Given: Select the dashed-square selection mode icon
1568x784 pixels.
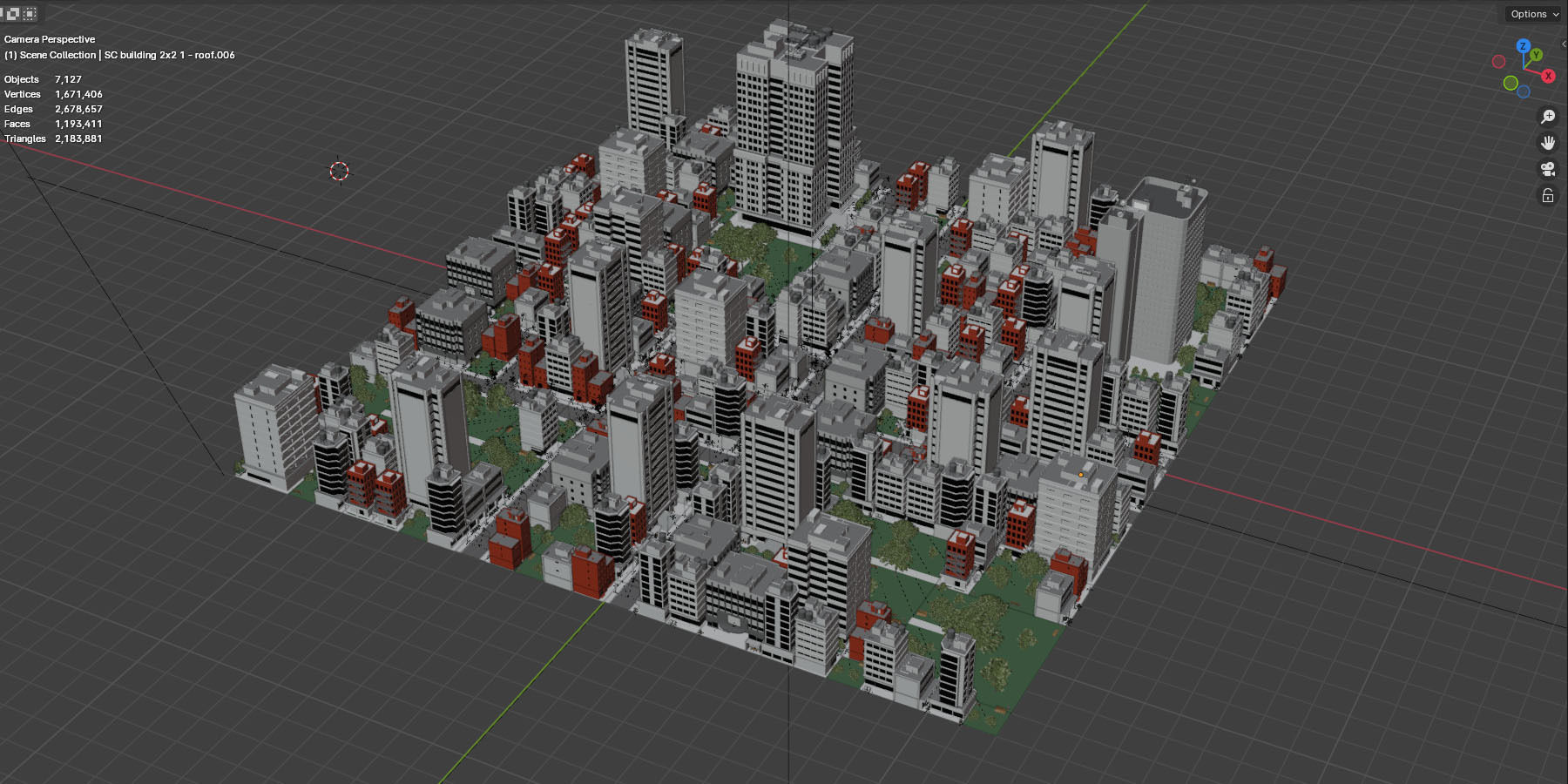Looking at the screenshot, I should (30, 13).
